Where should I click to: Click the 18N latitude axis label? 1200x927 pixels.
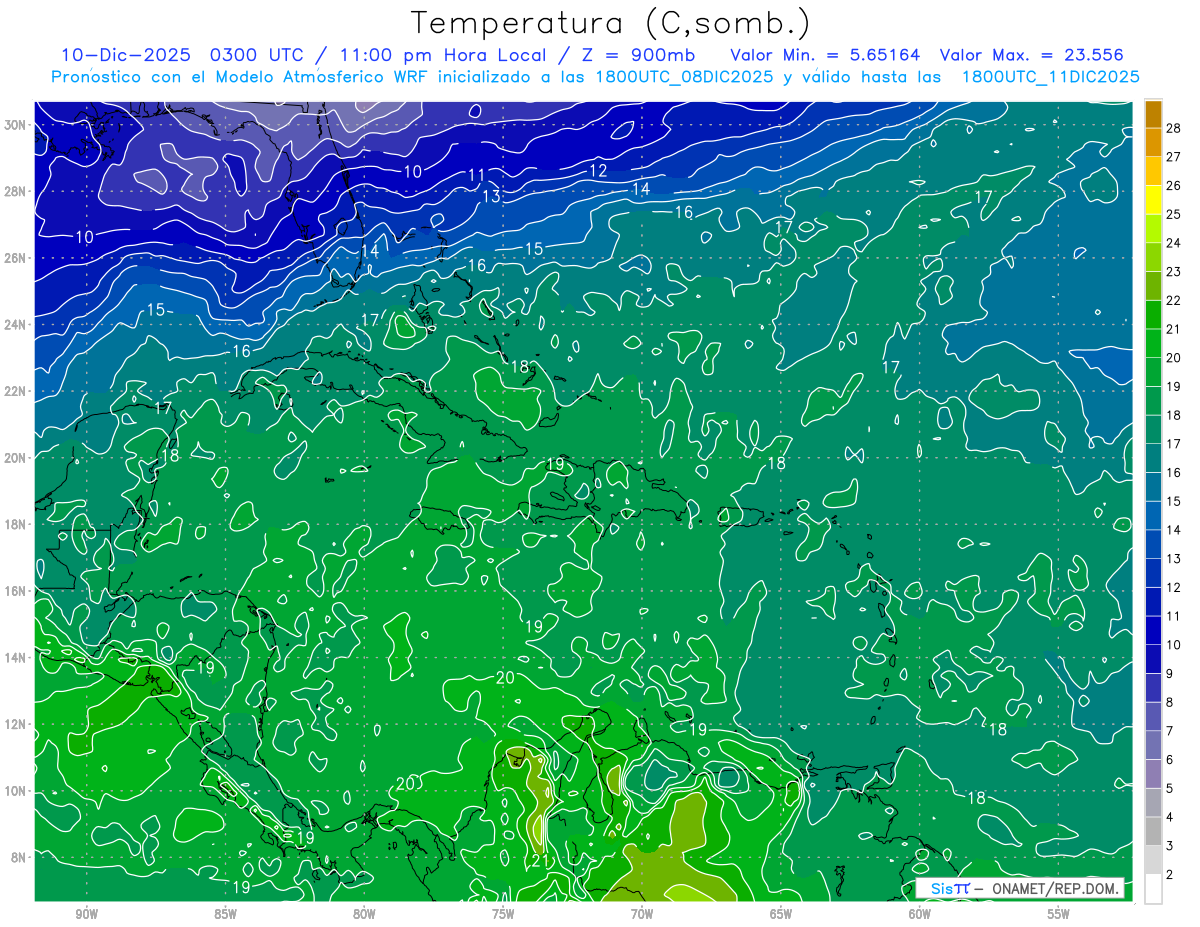click(15, 524)
